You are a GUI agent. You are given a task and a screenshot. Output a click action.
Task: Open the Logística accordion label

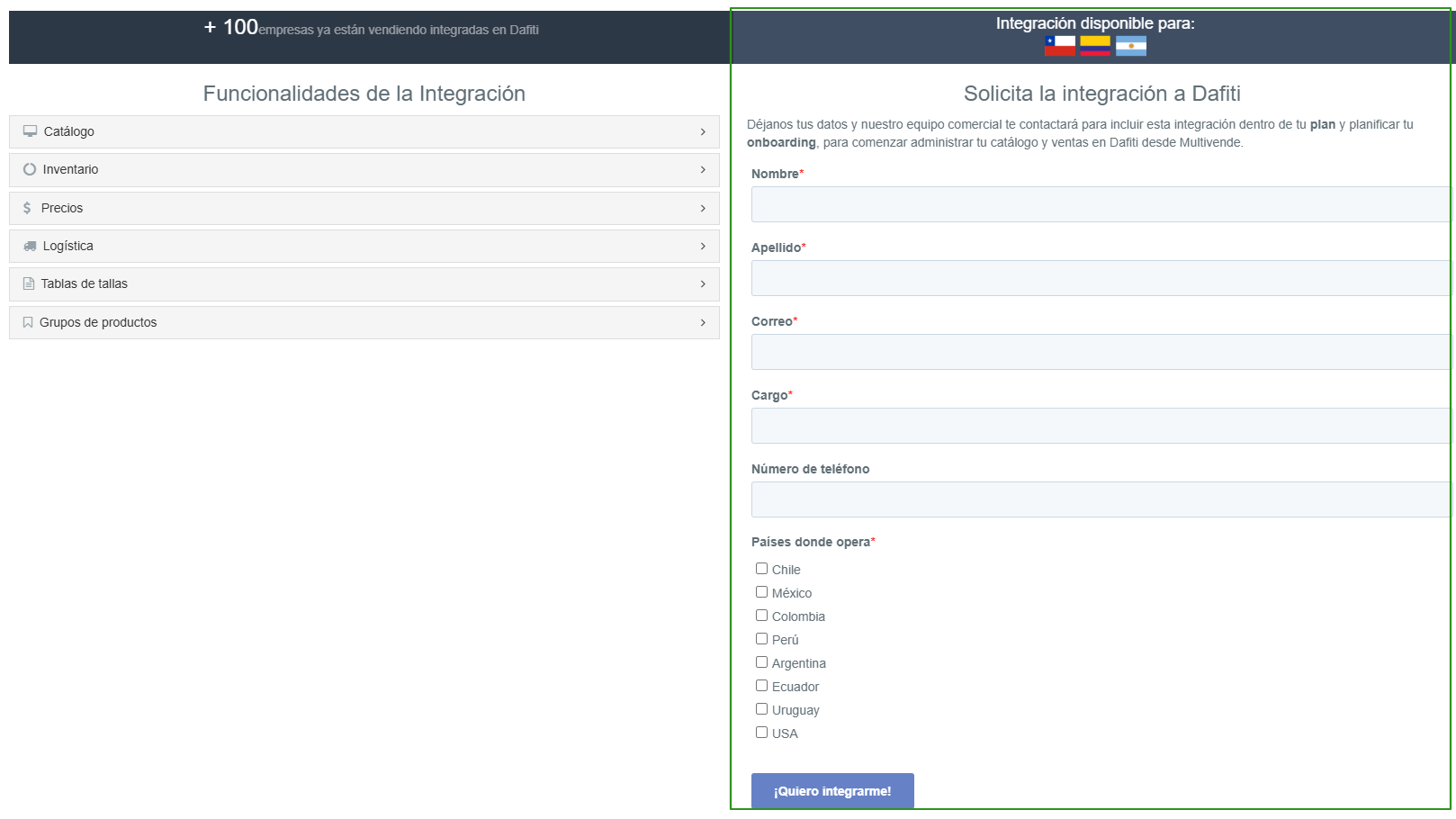click(67, 246)
